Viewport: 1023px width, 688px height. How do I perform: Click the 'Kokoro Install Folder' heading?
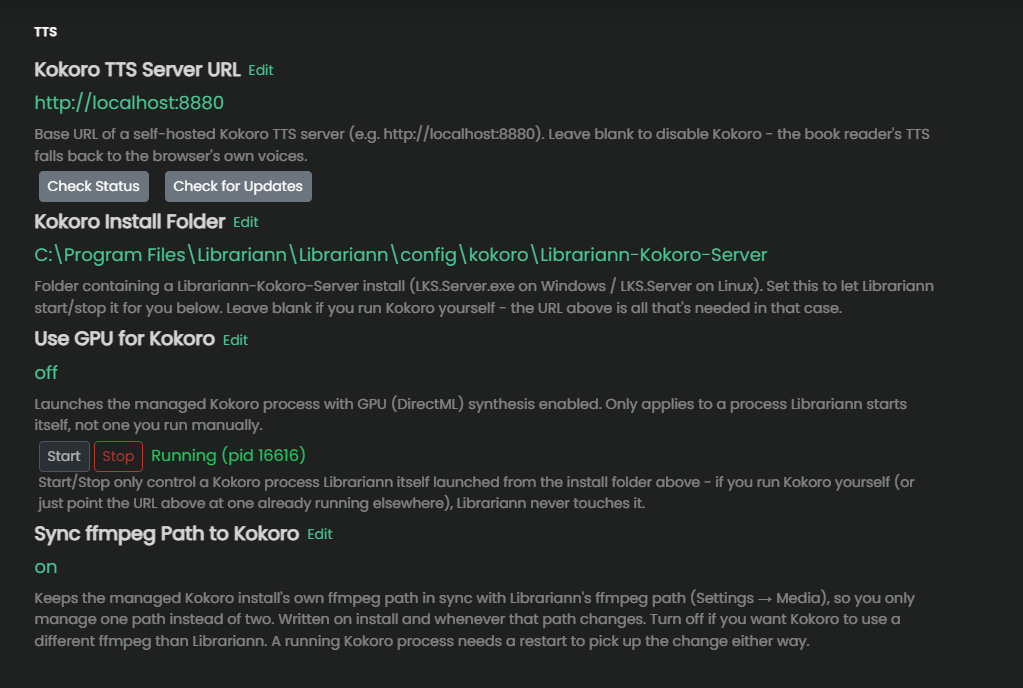tap(130, 222)
